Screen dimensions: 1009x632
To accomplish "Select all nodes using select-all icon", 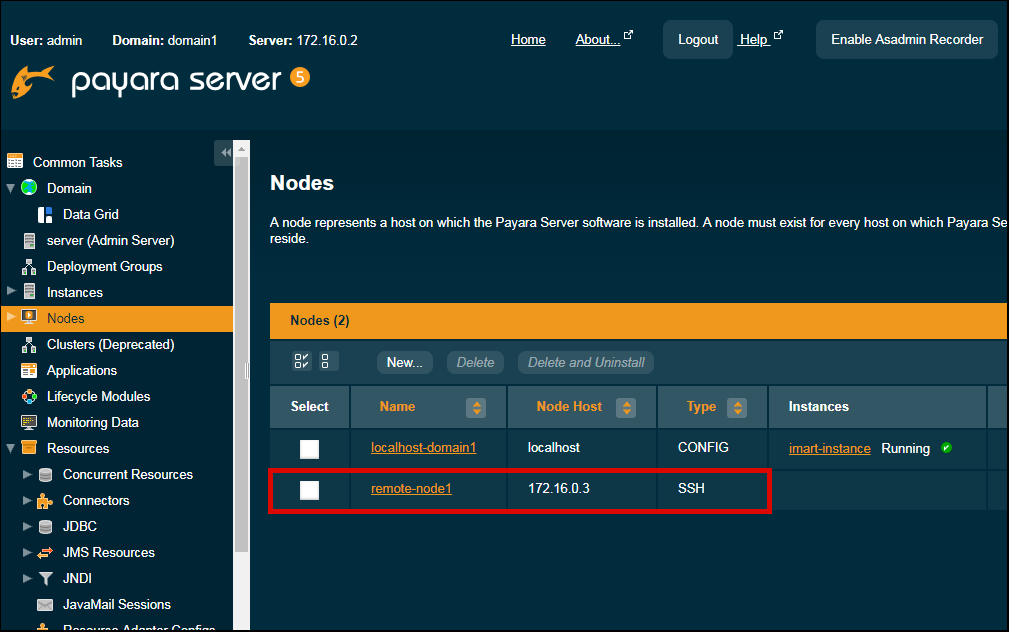I will [301, 361].
